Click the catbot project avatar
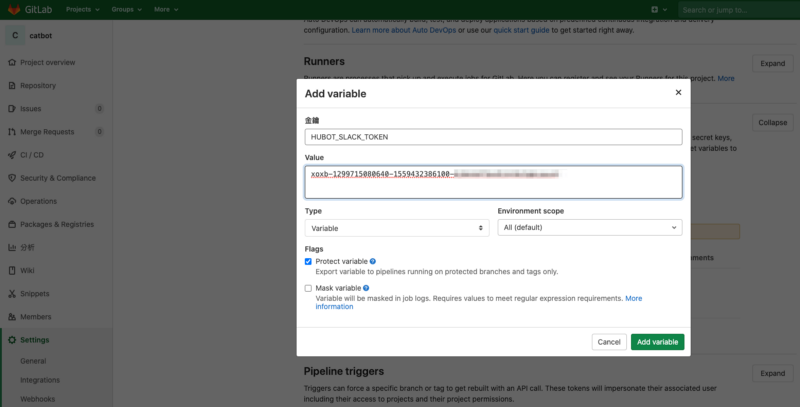The image size is (800, 407). [15, 36]
